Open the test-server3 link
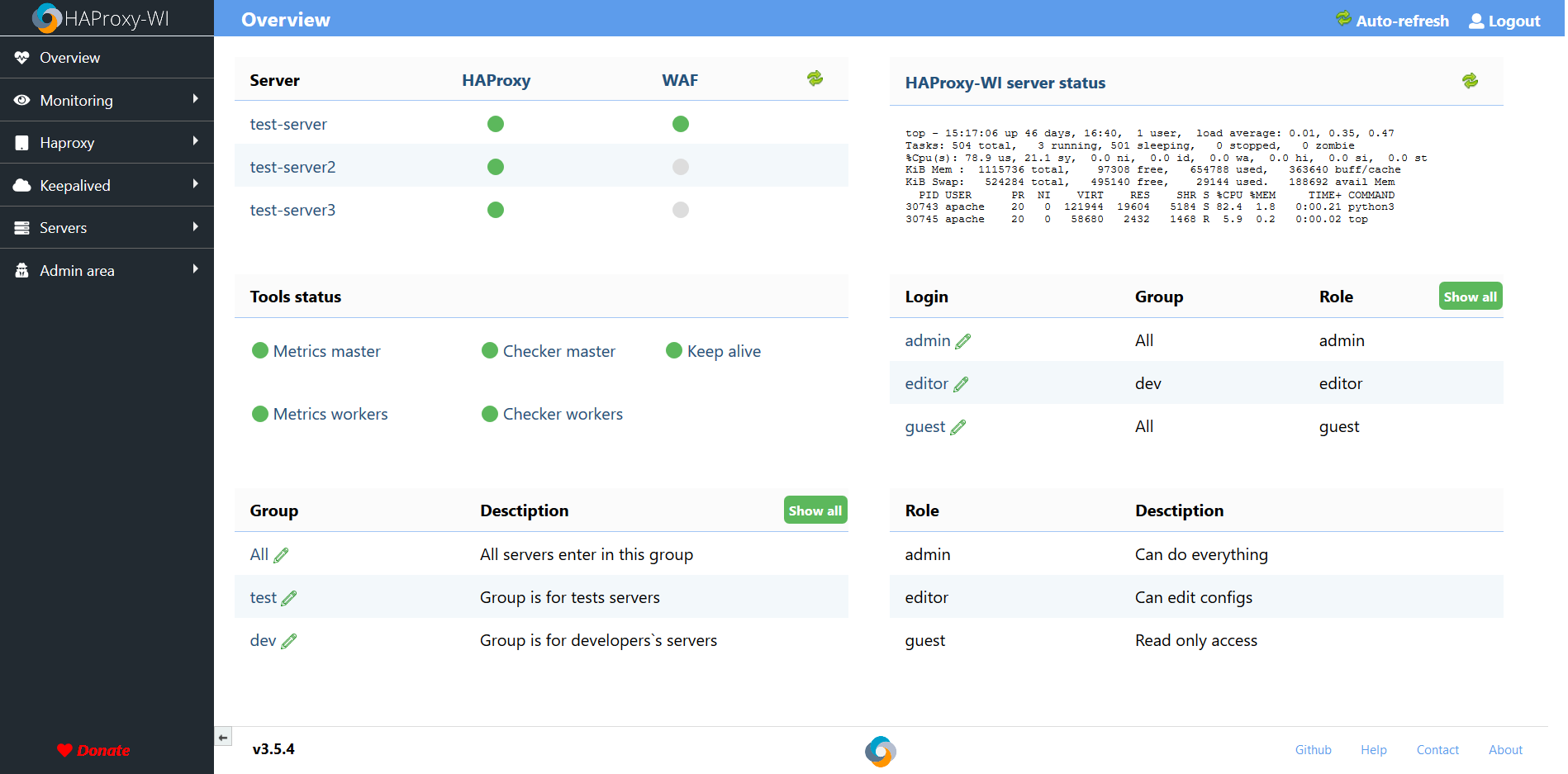 pyautogui.click(x=292, y=210)
